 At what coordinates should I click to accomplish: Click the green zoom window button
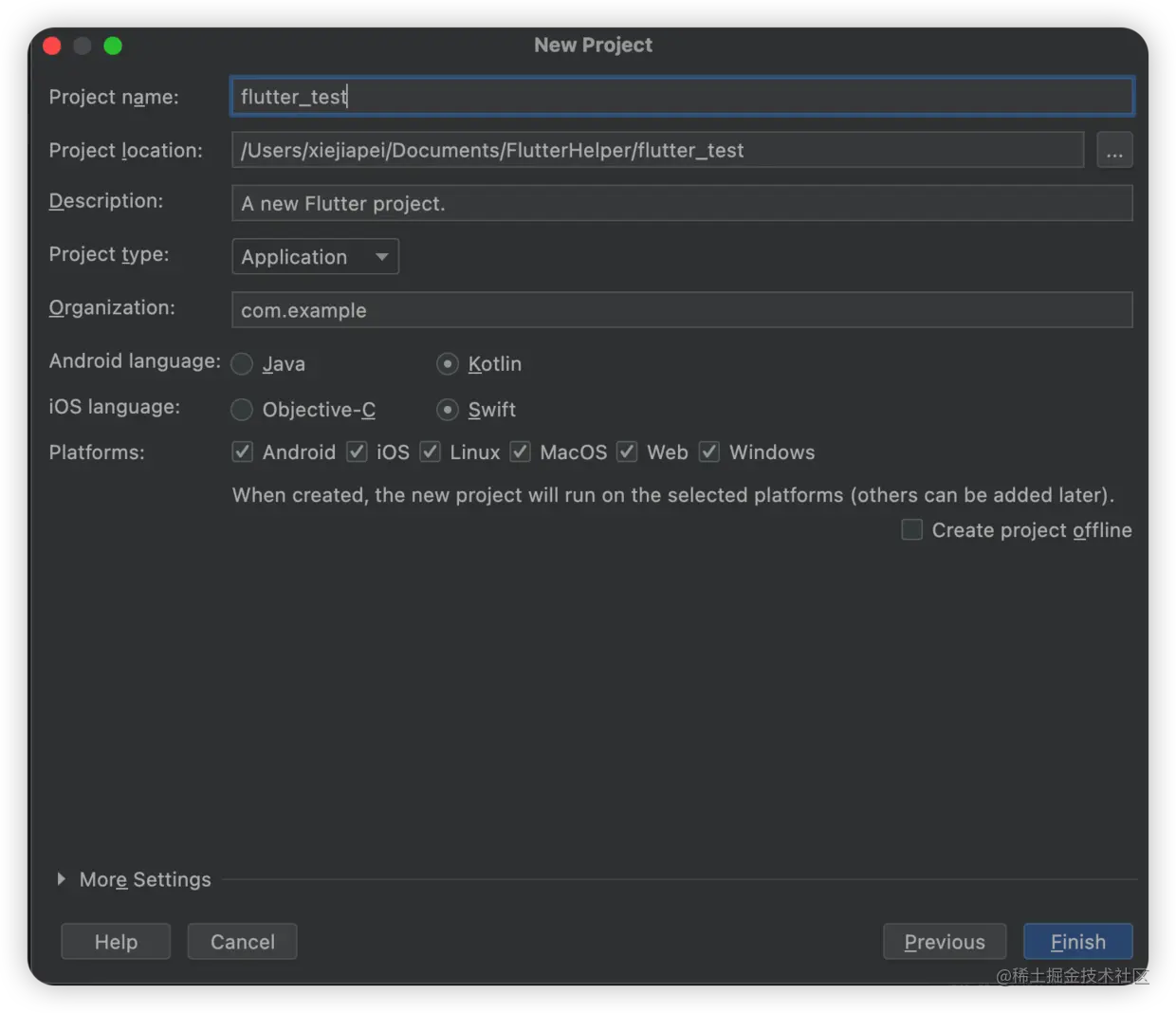[113, 46]
